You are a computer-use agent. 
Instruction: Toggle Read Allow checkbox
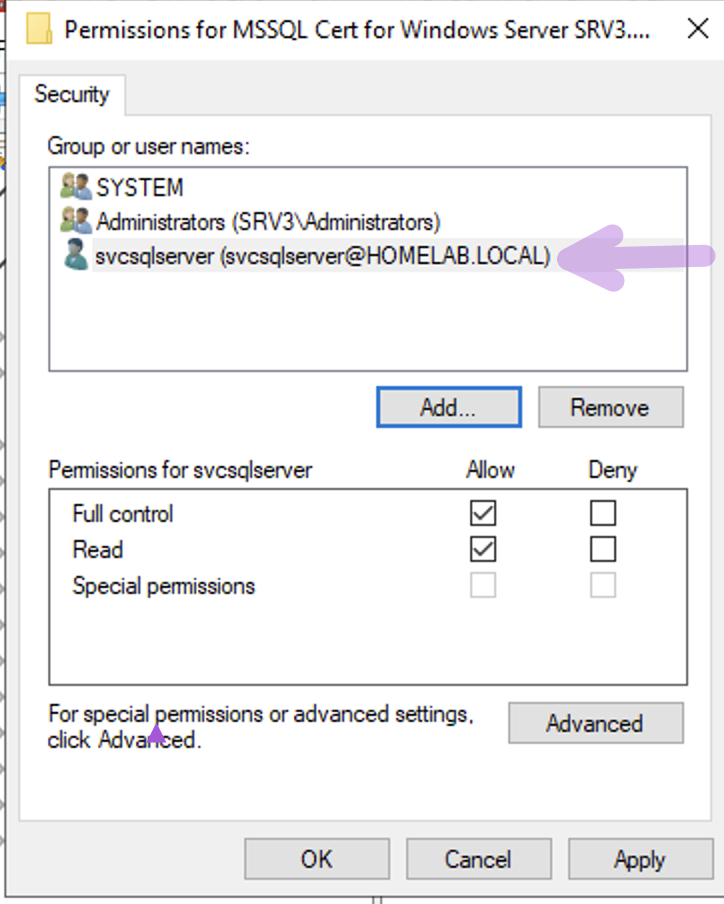(483, 549)
